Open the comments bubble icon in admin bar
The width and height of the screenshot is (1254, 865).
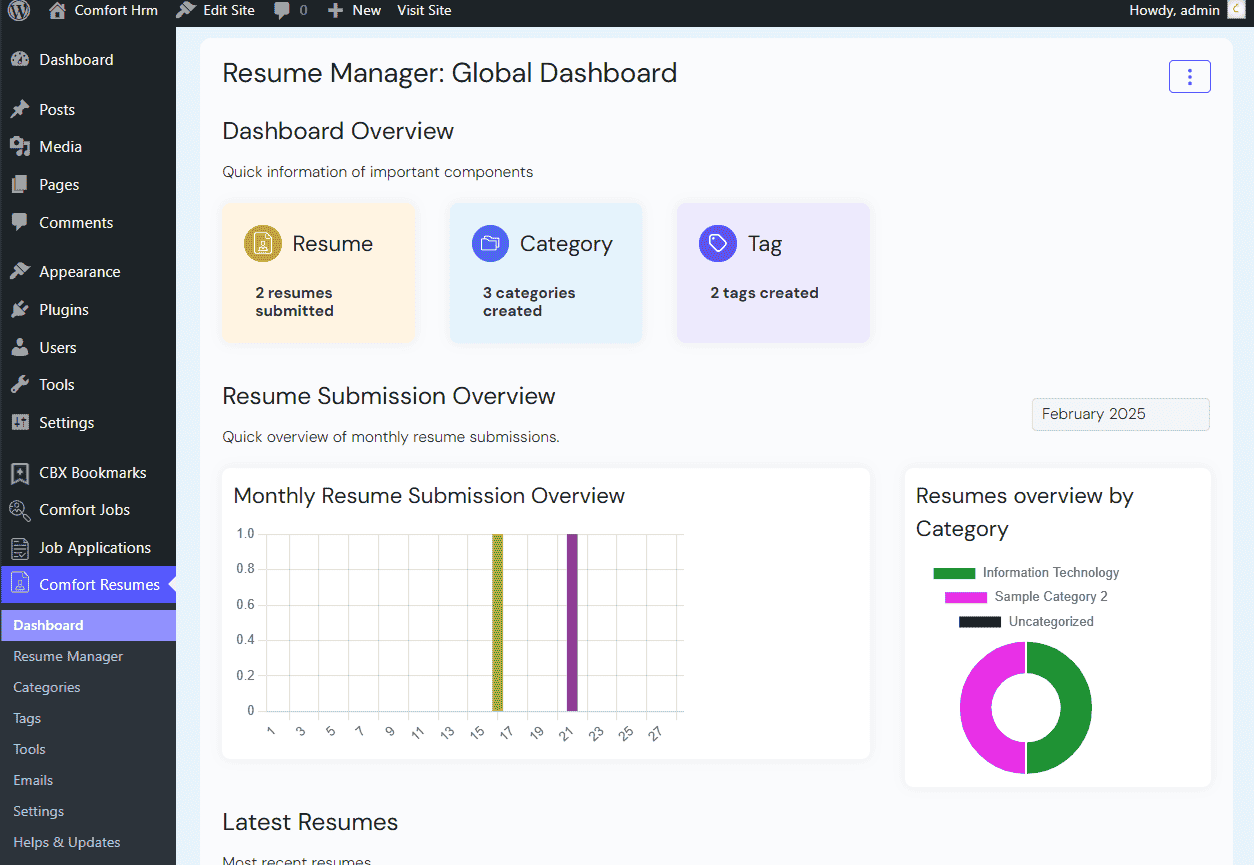(283, 11)
